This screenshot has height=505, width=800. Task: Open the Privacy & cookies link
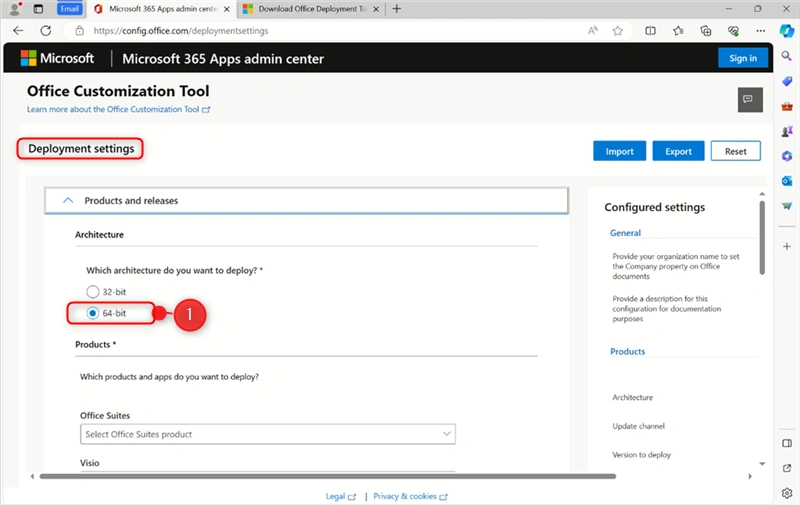(410, 496)
